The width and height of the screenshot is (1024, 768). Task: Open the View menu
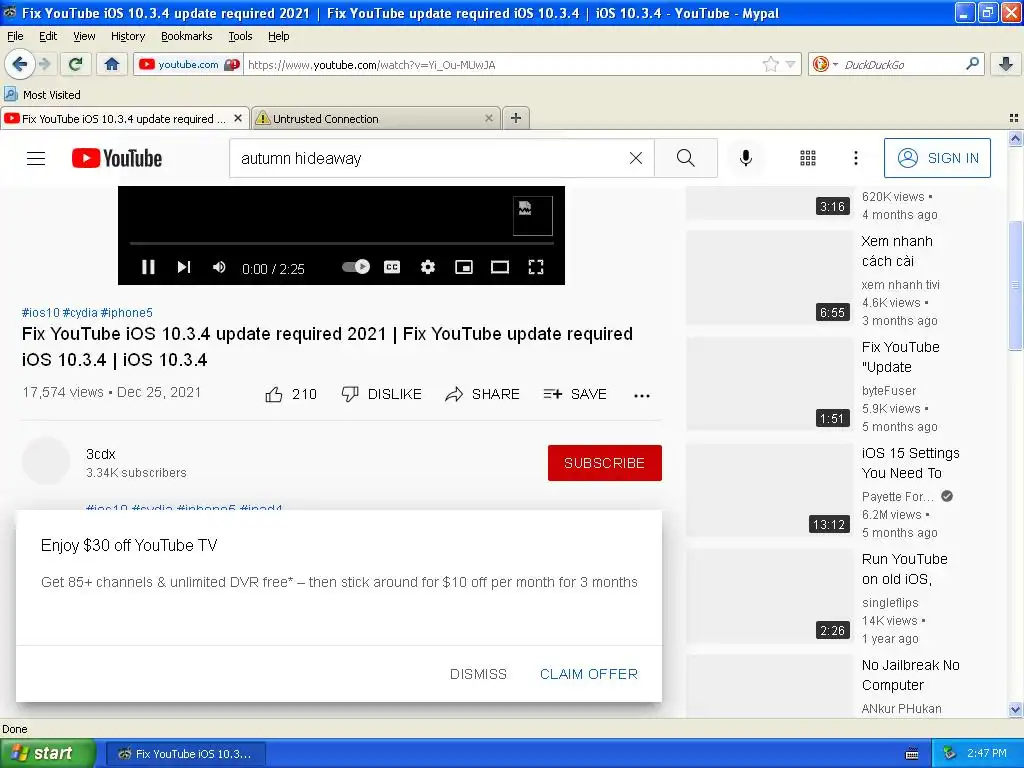(x=84, y=36)
